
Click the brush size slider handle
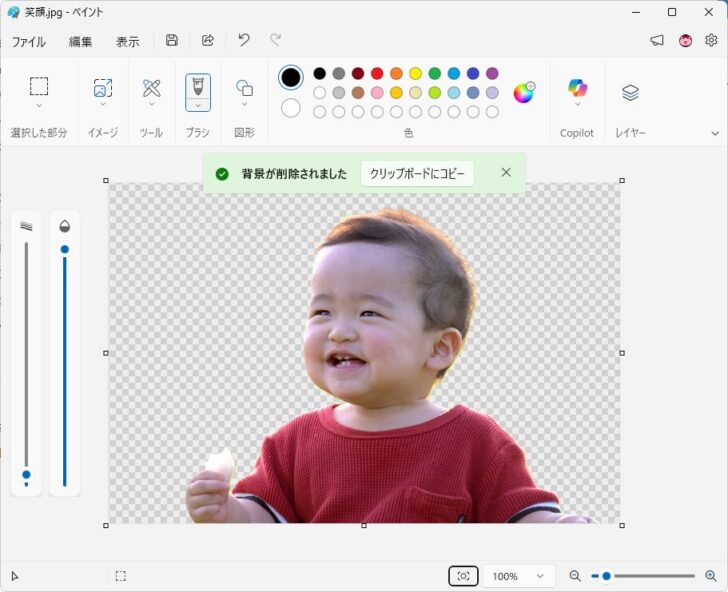pos(26,475)
